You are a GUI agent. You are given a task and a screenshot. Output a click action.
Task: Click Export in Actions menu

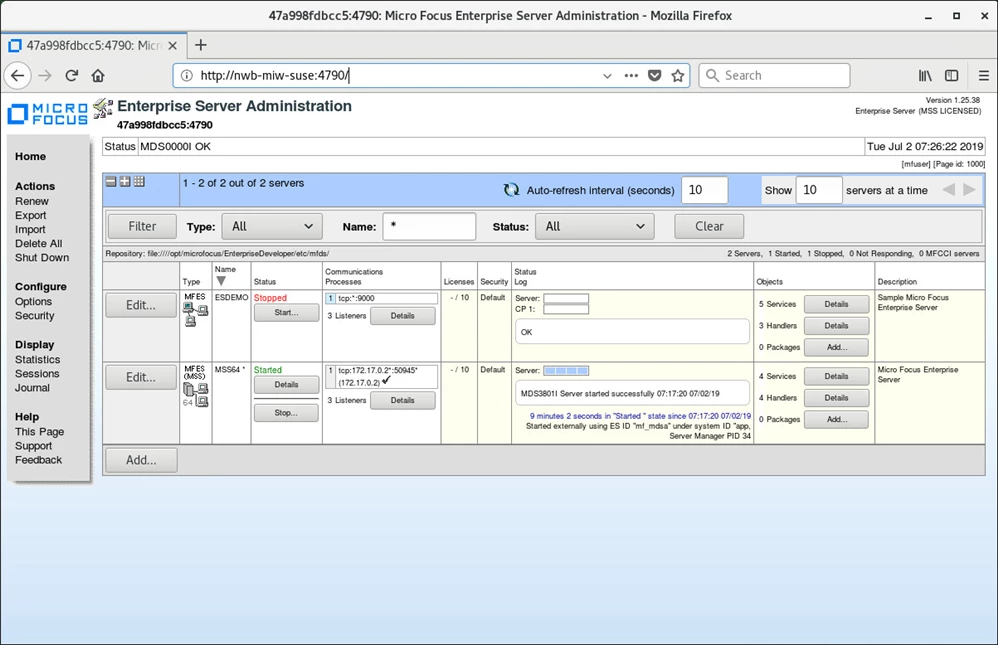31,215
